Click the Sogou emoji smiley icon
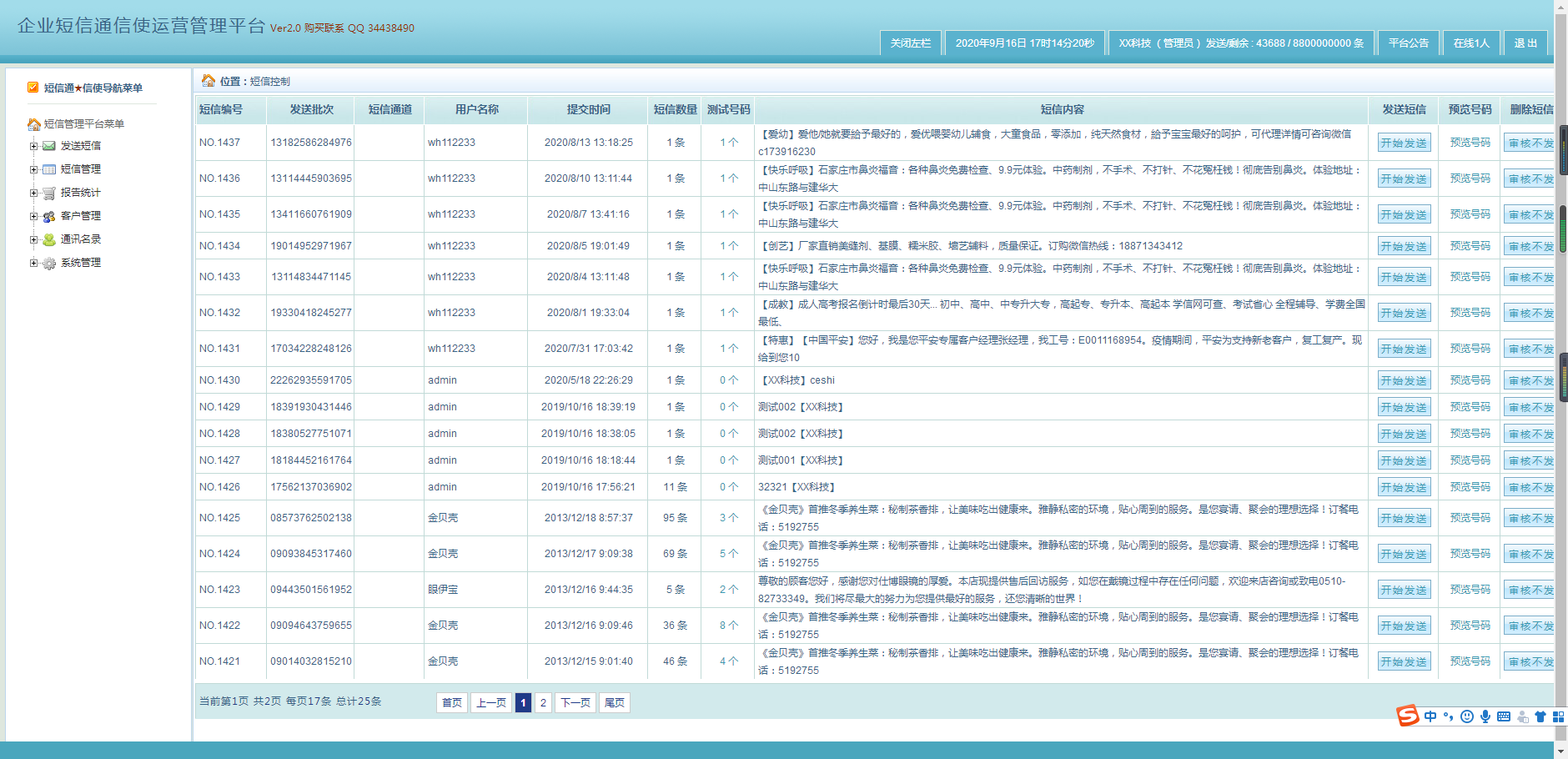Image resolution: width=1568 pixels, height=759 pixels. [x=1467, y=716]
